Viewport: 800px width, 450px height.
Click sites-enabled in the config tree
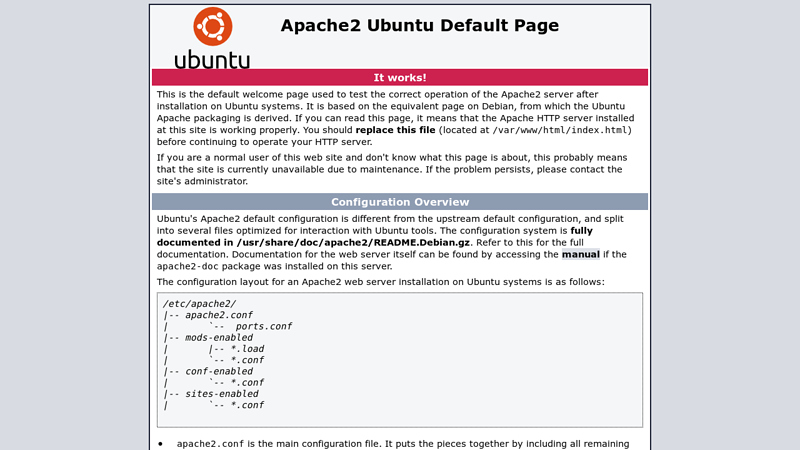point(222,393)
